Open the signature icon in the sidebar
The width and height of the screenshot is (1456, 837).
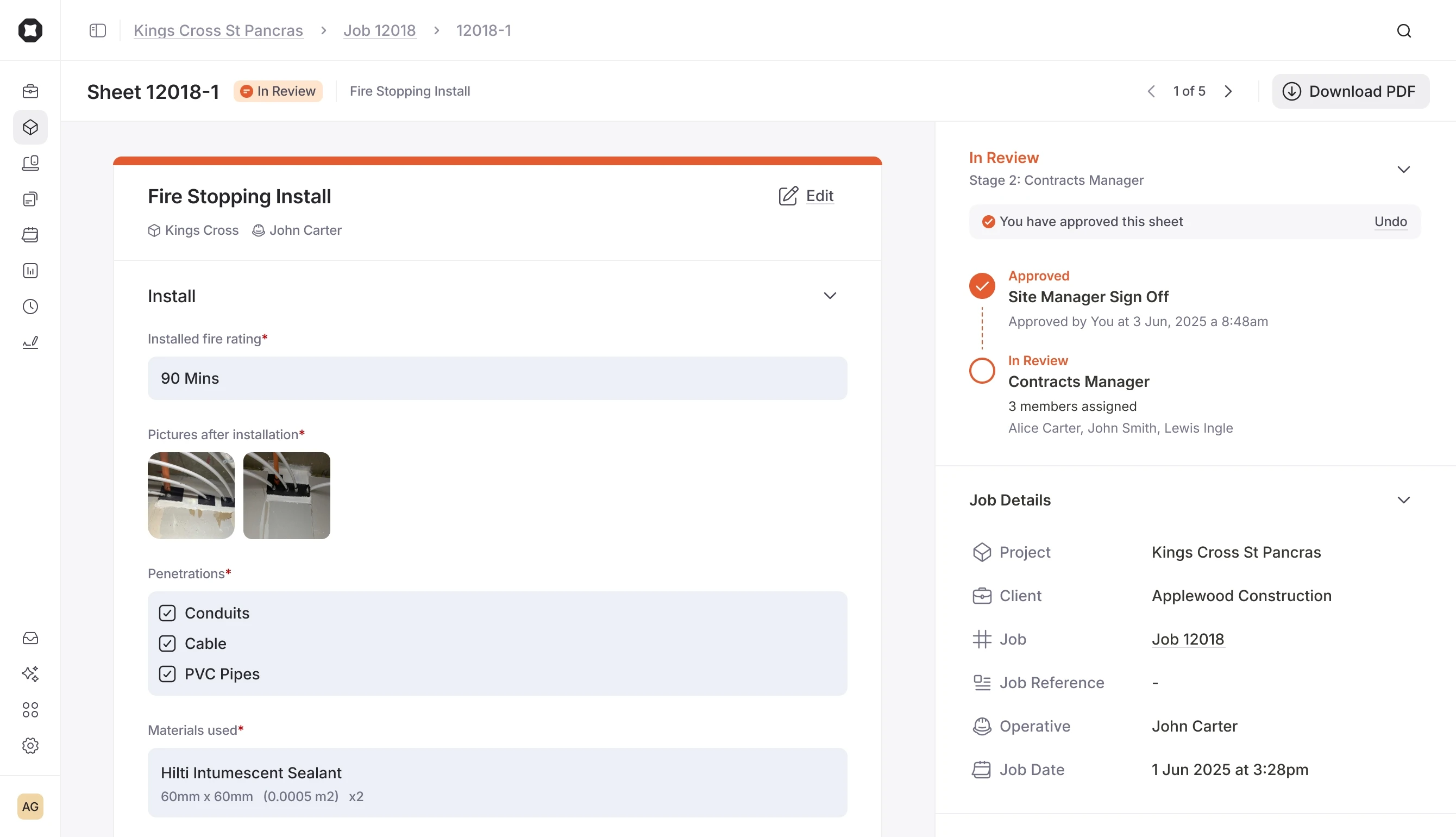pyautogui.click(x=30, y=342)
